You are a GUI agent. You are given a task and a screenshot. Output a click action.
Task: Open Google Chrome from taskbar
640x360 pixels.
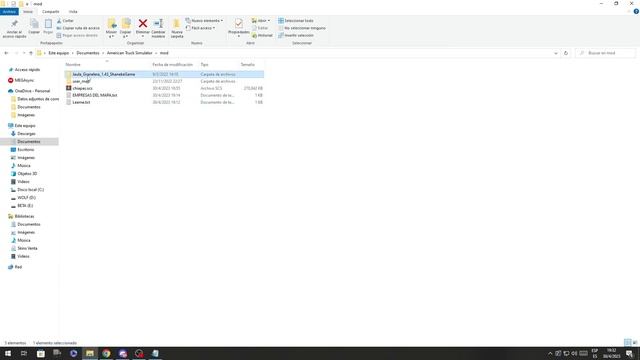pos(106,353)
